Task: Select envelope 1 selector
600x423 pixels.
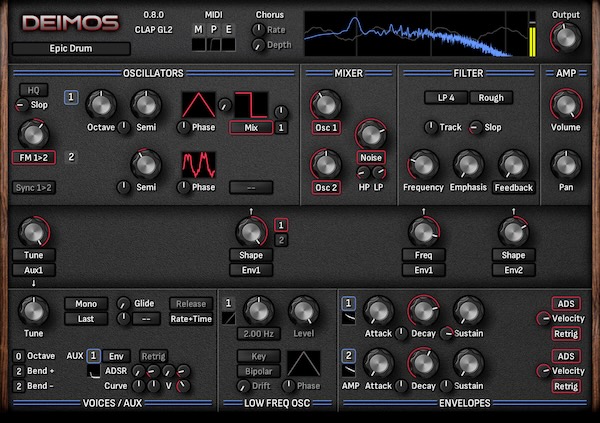Action: (348, 304)
